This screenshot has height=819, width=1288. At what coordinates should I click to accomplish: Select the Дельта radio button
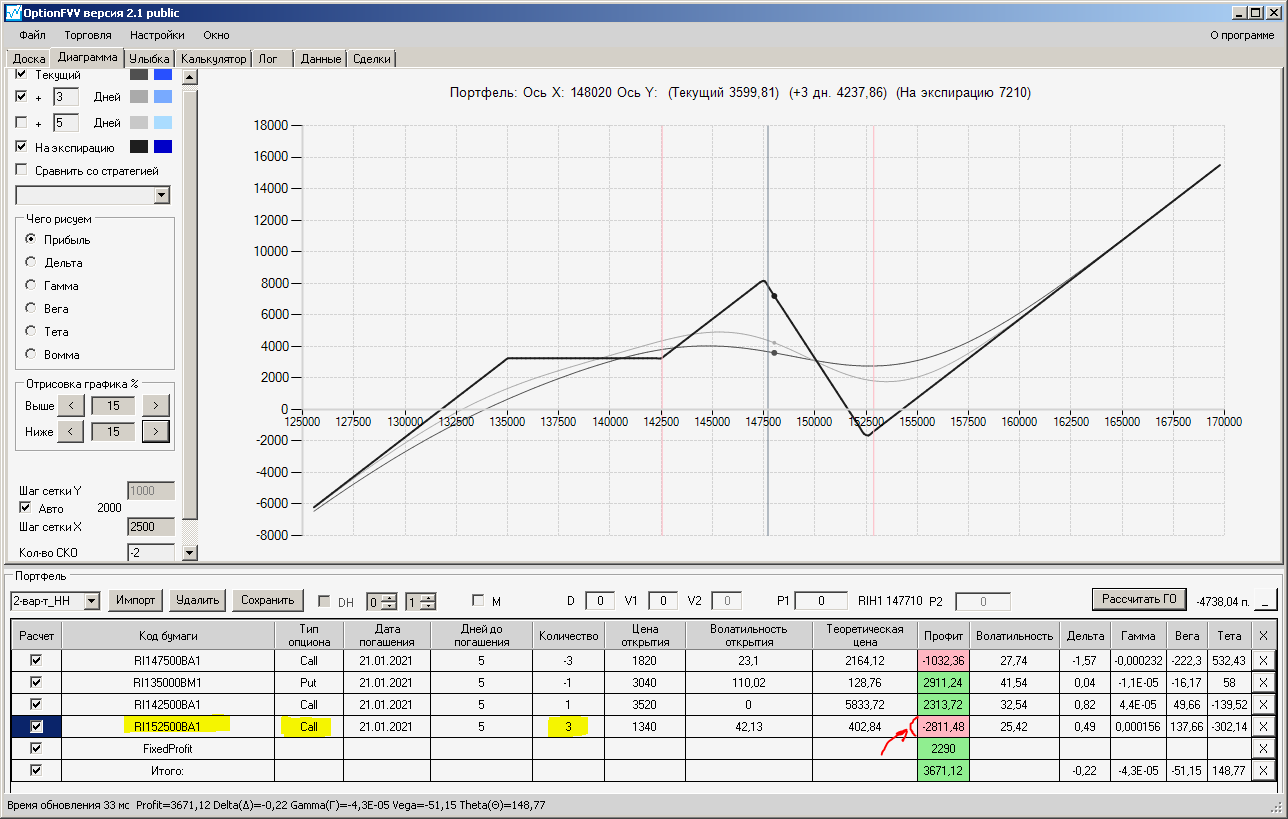30,262
